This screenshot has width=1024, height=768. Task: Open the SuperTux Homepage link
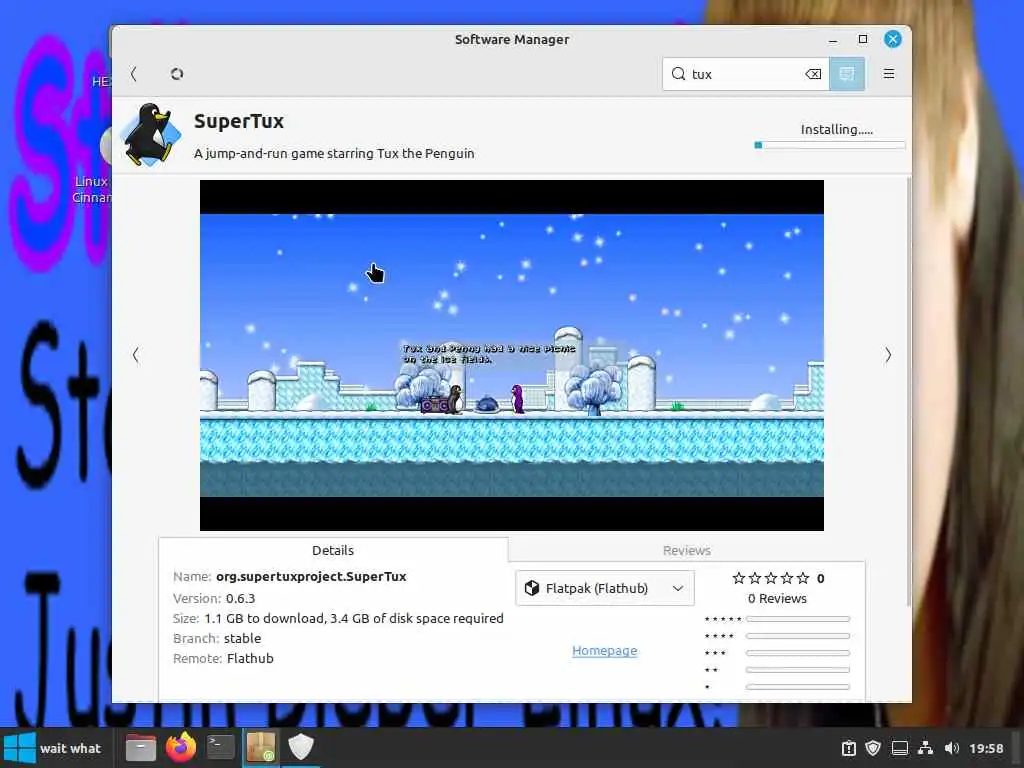point(605,650)
